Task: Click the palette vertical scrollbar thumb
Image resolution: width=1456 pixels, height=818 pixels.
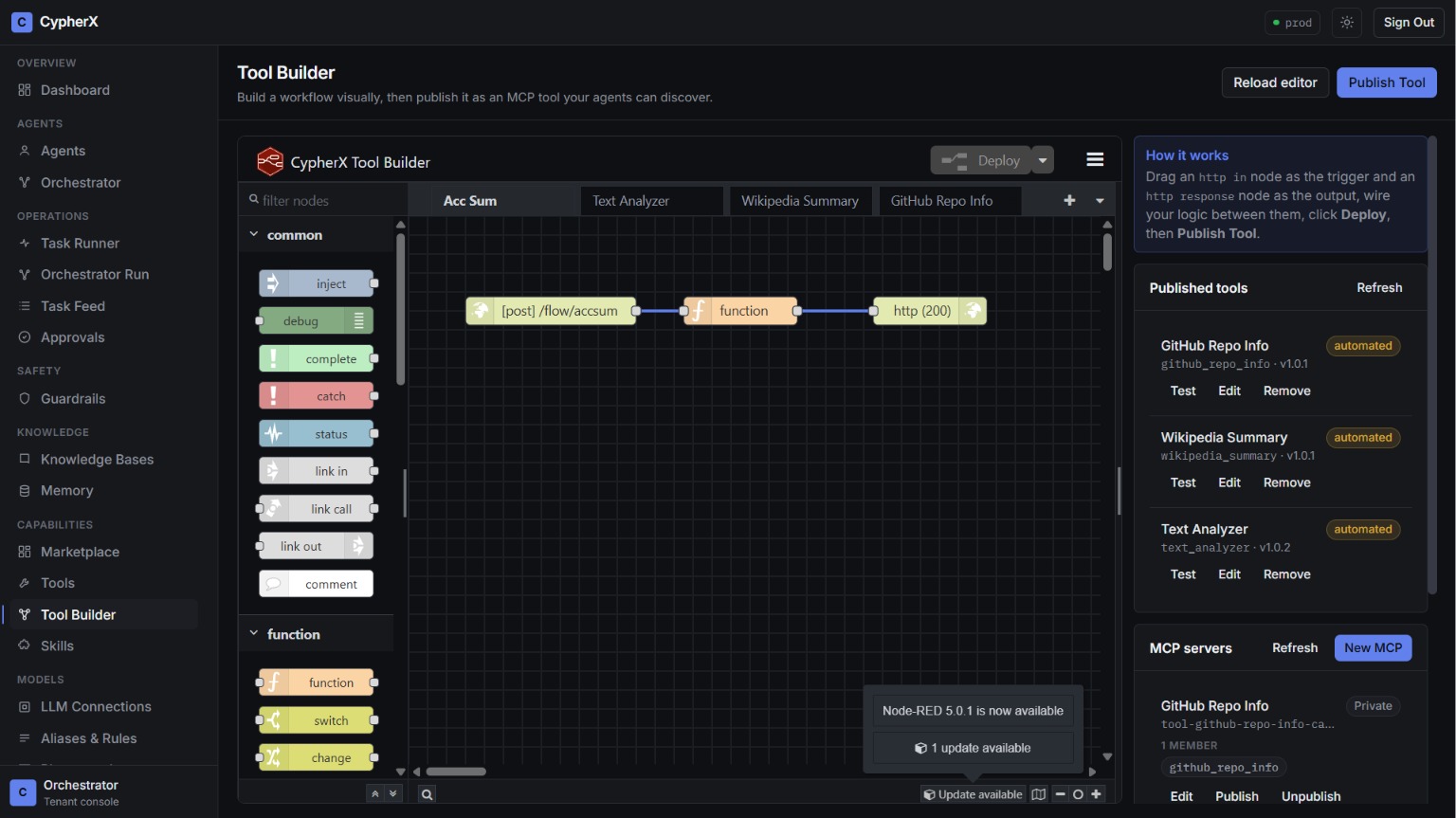Action: click(400, 309)
